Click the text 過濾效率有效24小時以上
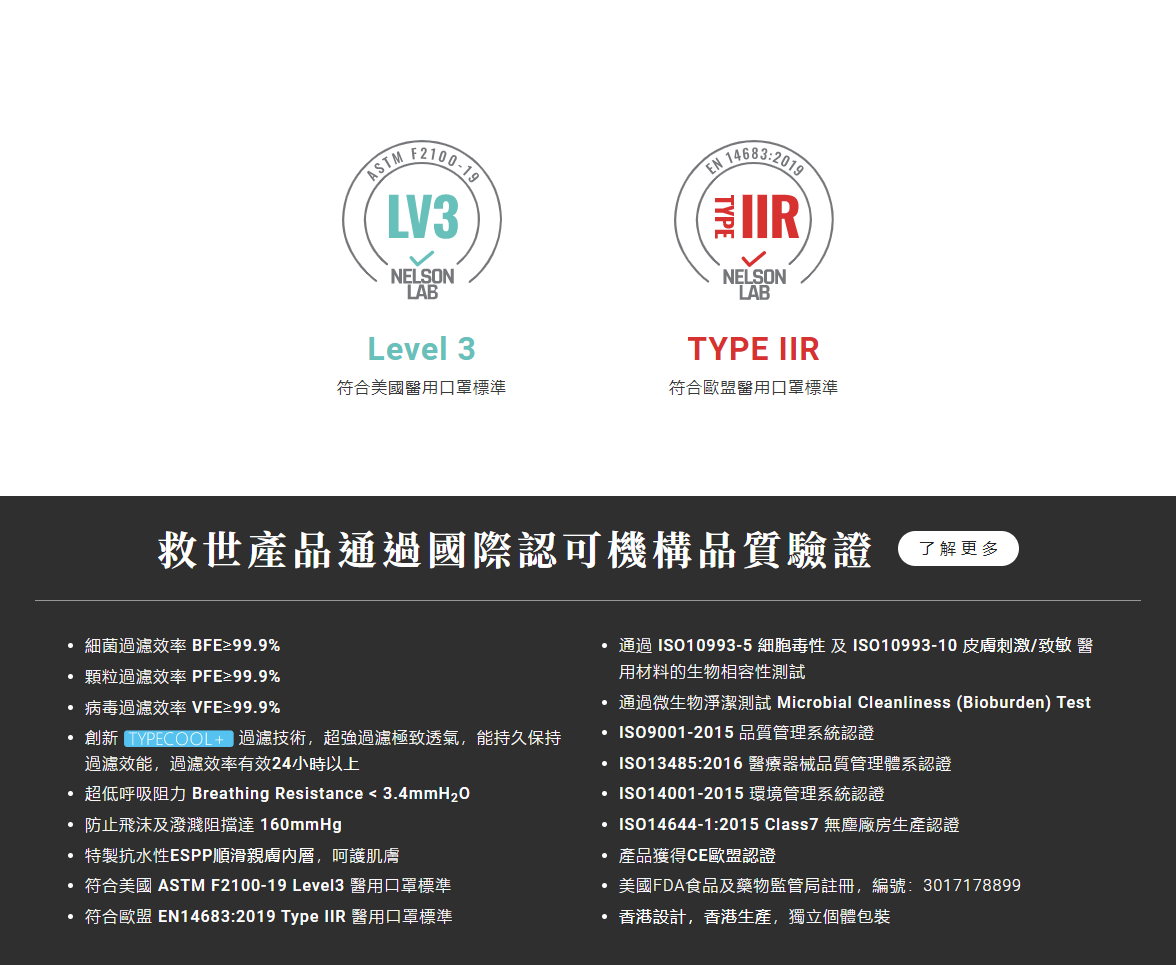1176x965 pixels. click(x=265, y=764)
